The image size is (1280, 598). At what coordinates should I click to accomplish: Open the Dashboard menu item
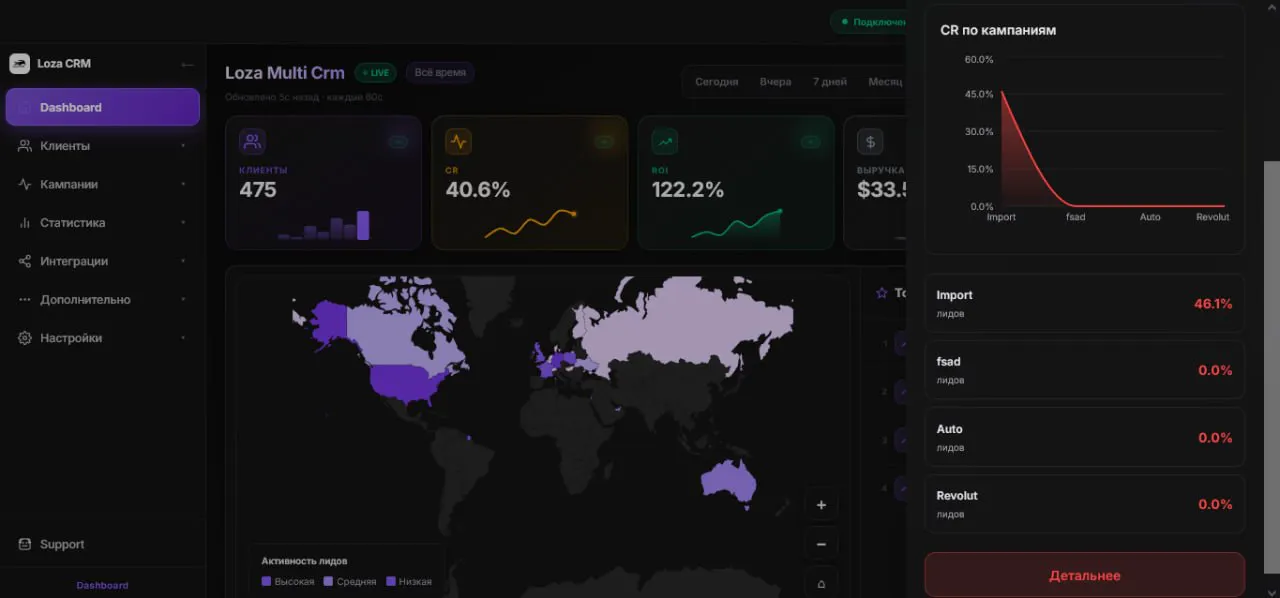pyautogui.click(x=103, y=107)
